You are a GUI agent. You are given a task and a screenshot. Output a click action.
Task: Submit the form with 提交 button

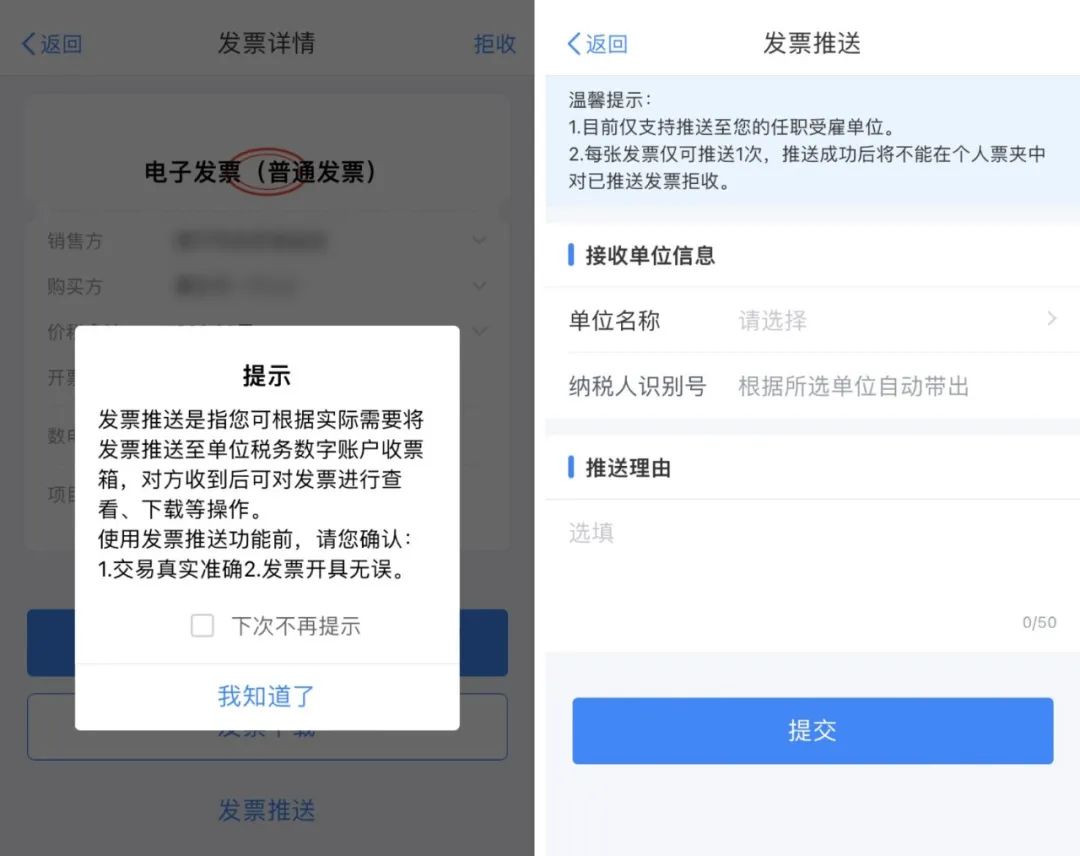pyautogui.click(x=813, y=731)
